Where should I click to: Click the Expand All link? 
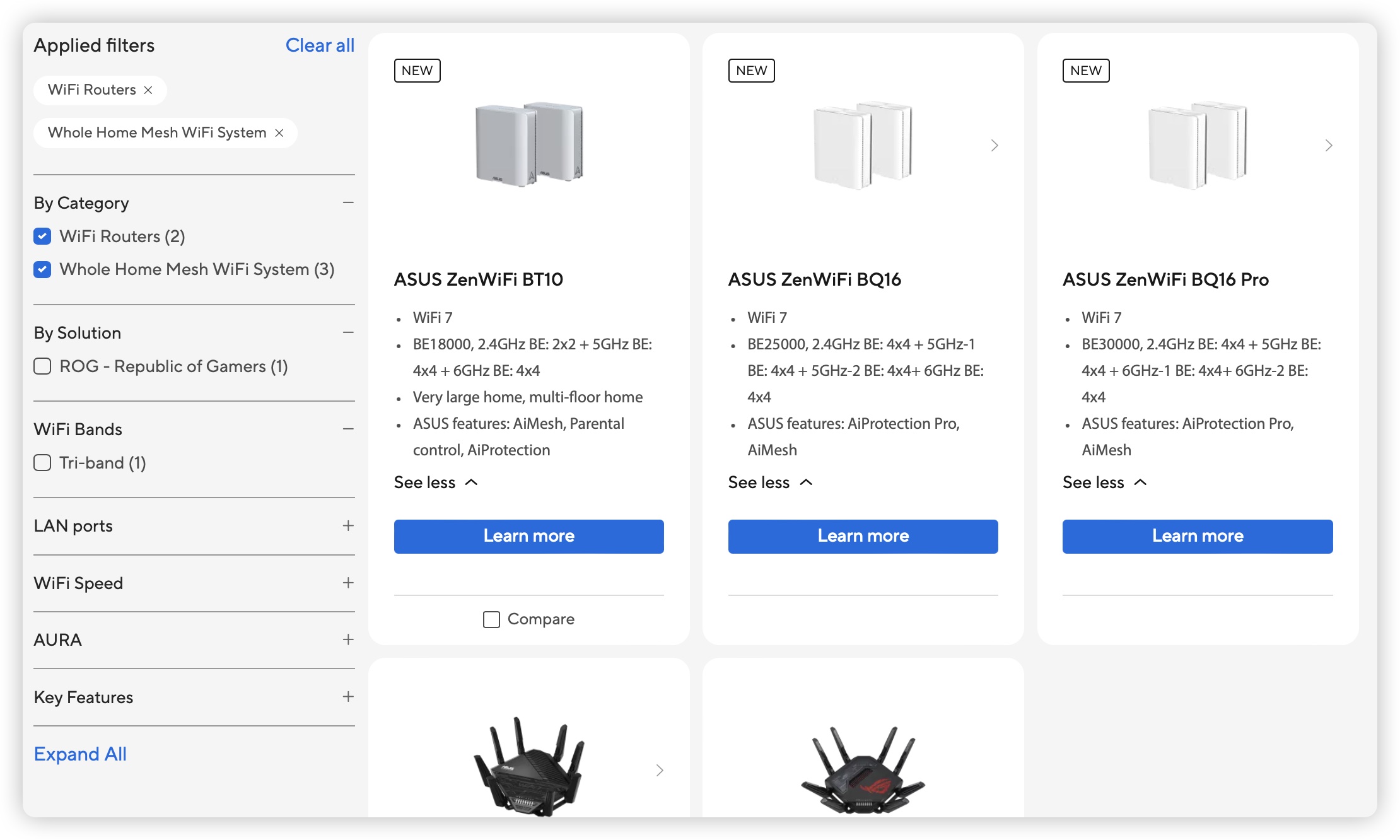pyautogui.click(x=80, y=754)
